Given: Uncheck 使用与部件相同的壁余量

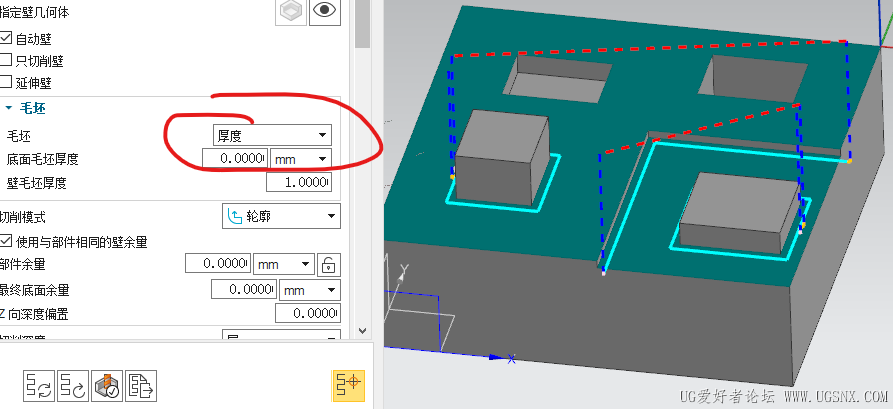Looking at the screenshot, I should point(6,241).
